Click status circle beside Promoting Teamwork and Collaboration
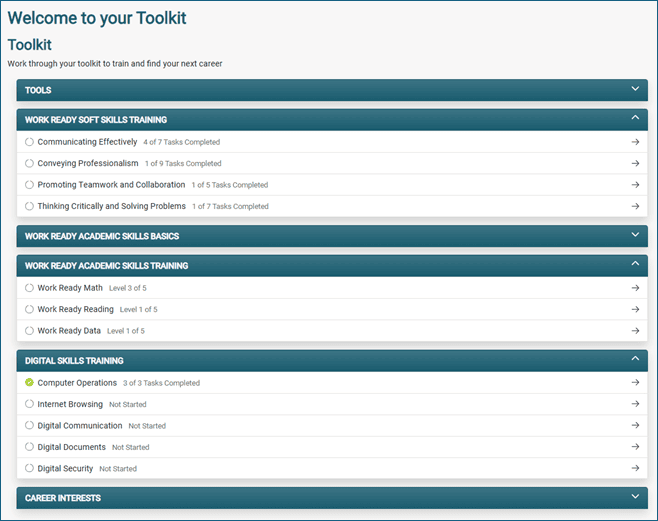The width and height of the screenshot is (658, 521). 29,185
